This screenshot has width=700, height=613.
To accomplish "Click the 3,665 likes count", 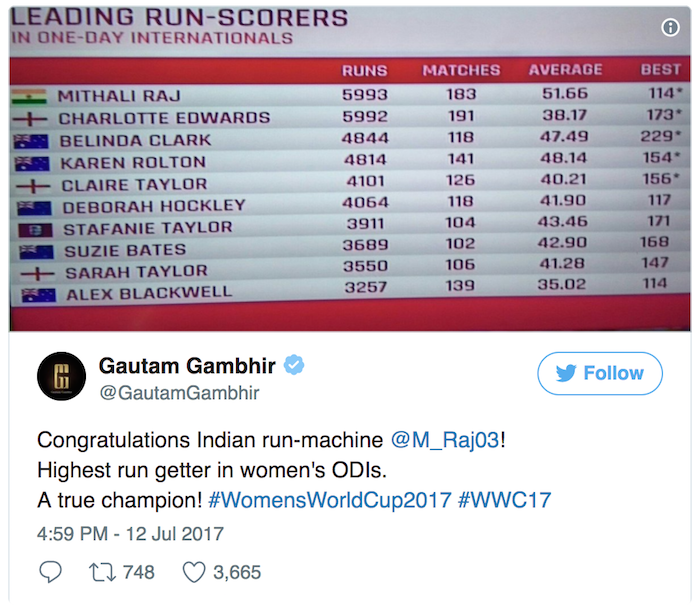I will click(236, 572).
